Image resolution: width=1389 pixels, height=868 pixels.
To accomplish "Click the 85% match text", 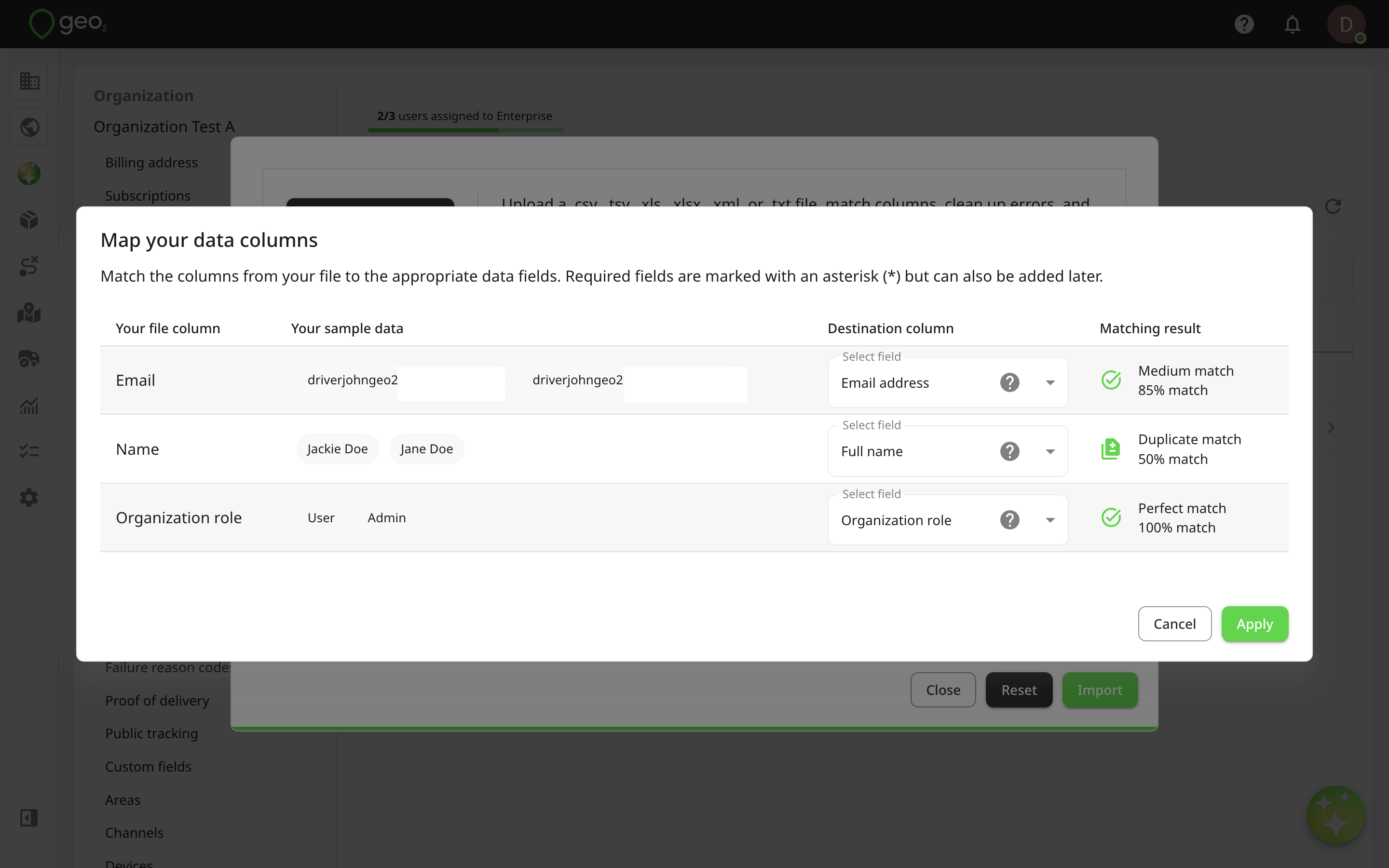I will pos(1172,391).
